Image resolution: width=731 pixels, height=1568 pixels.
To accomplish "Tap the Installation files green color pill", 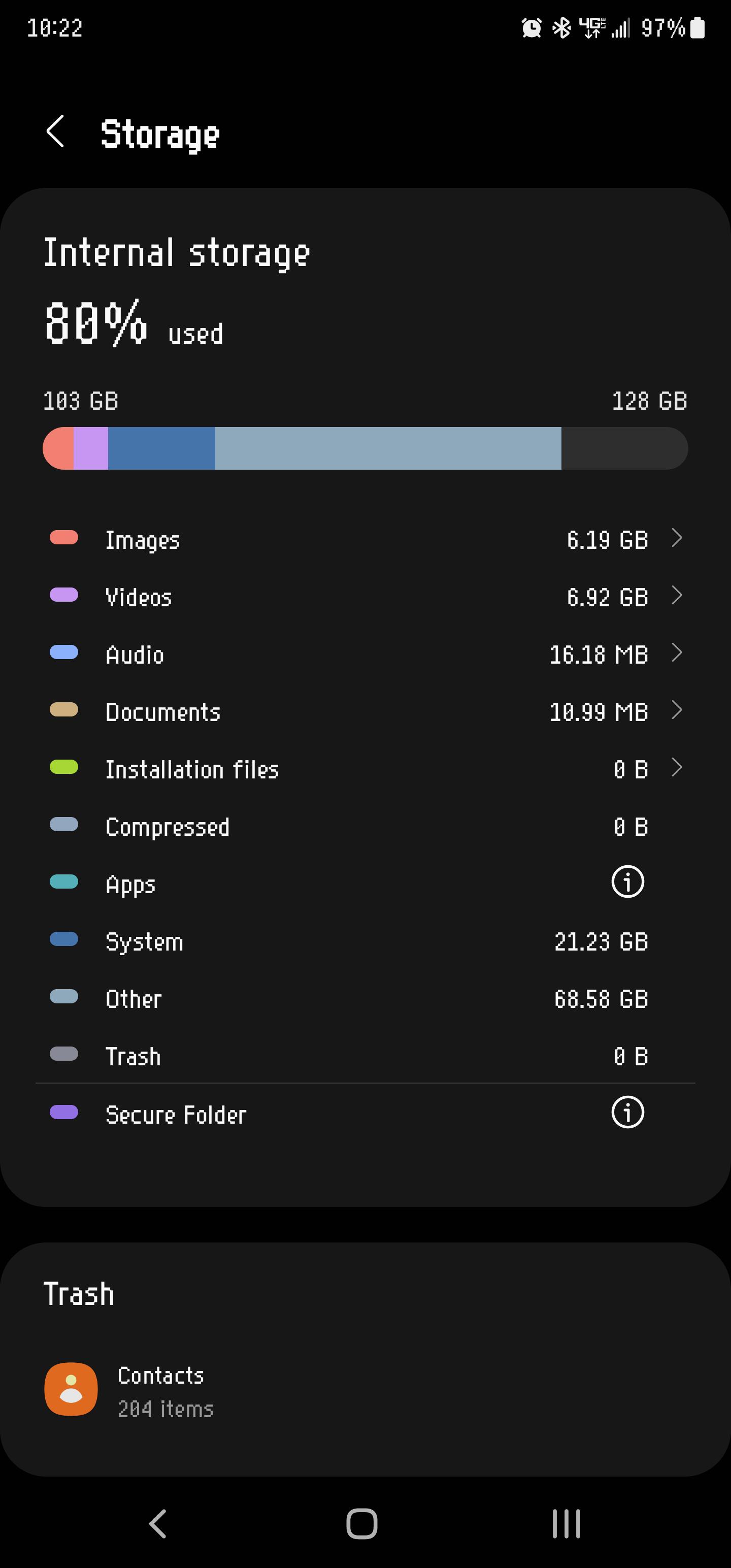I will coord(64,767).
